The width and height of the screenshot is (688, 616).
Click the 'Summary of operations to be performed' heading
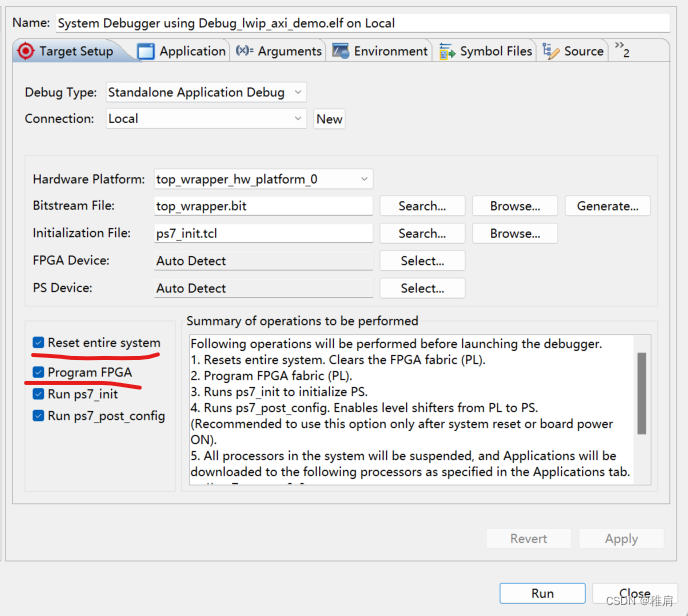tap(302, 321)
